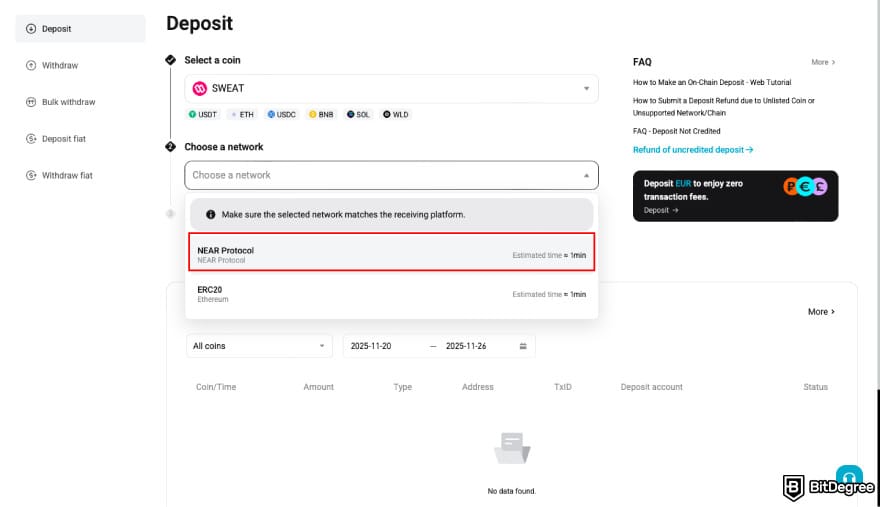Expand the SWEAT coin dropdown arrow
The image size is (880, 507).
tap(586, 88)
